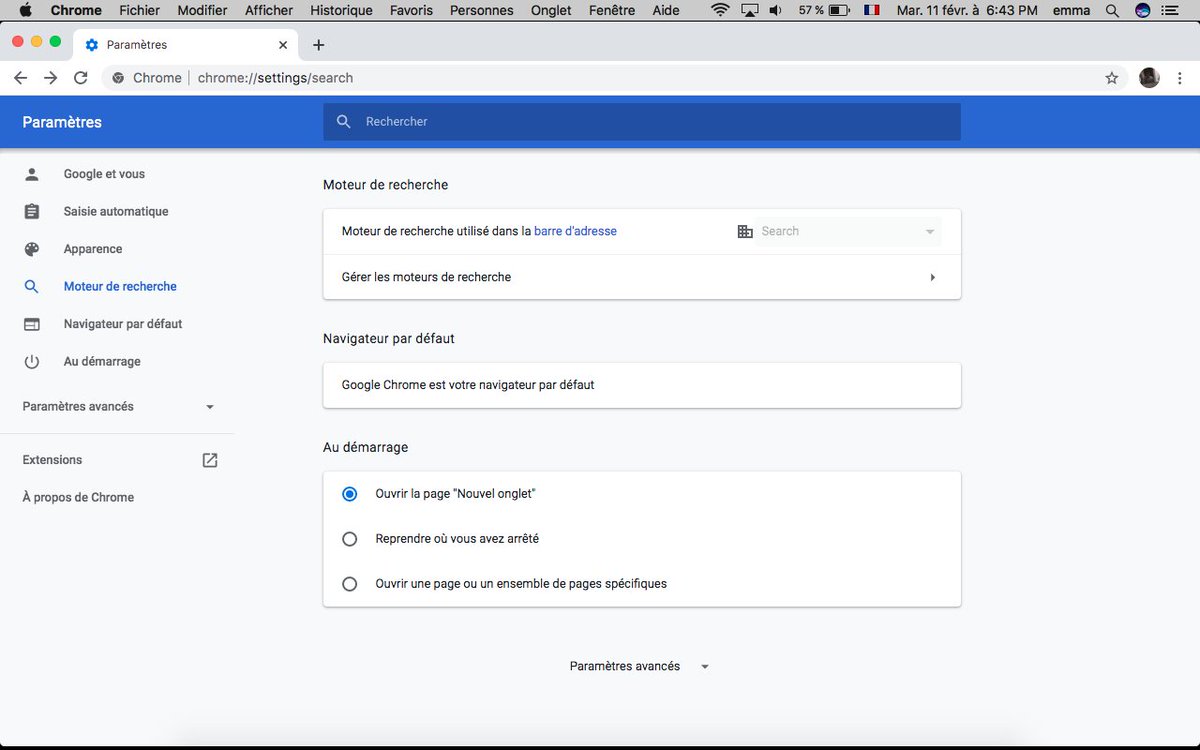The width and height of the screenshot is (1200, 750).
Task: Reload the page with refresh icon
Action: [81, 78]
